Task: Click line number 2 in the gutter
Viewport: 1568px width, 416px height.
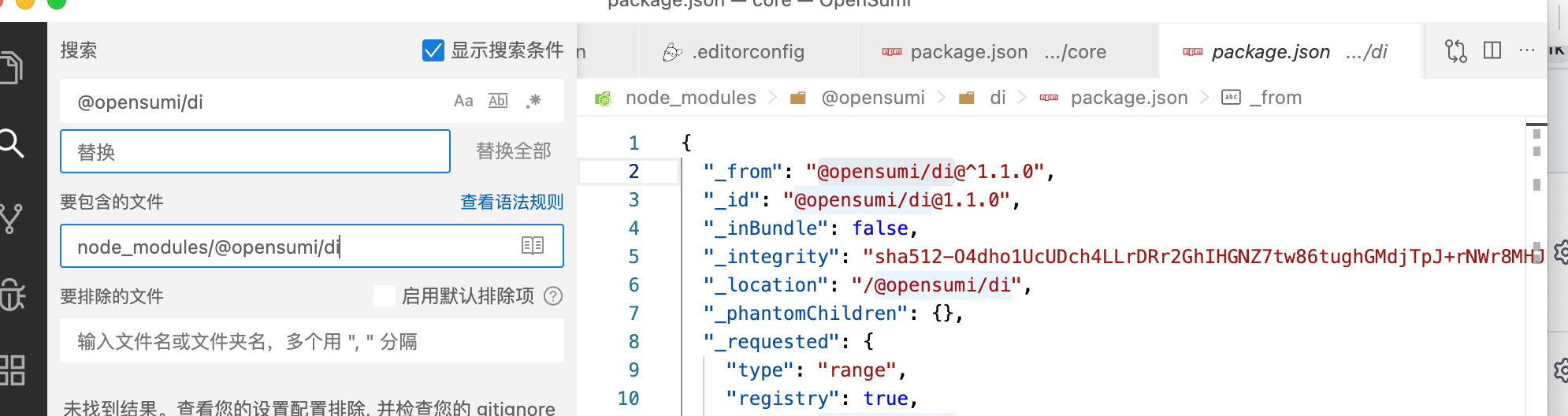Action: (634, 171)
